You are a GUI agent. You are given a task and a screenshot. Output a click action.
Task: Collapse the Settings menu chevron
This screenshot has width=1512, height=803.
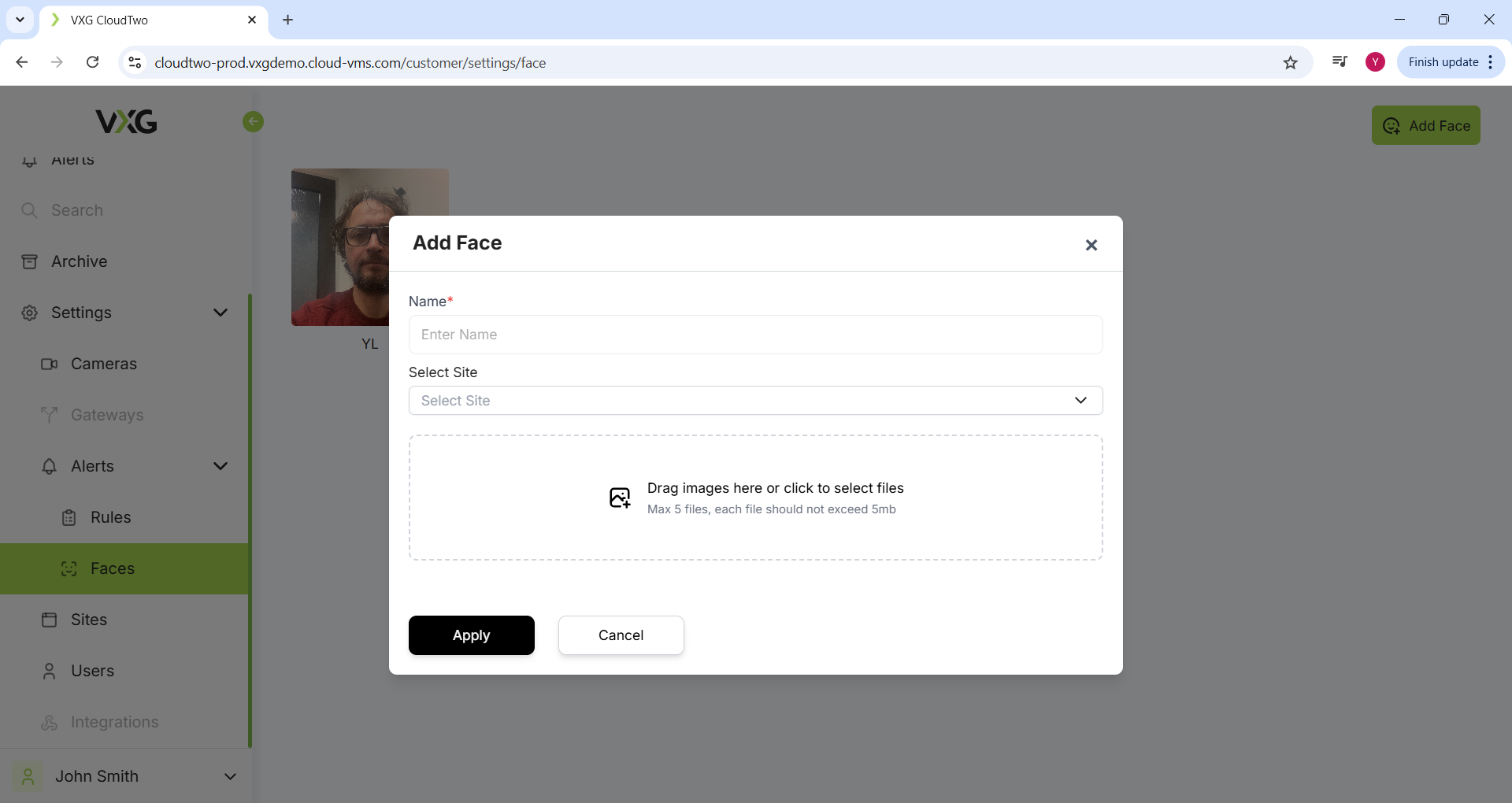click(220, 313)
